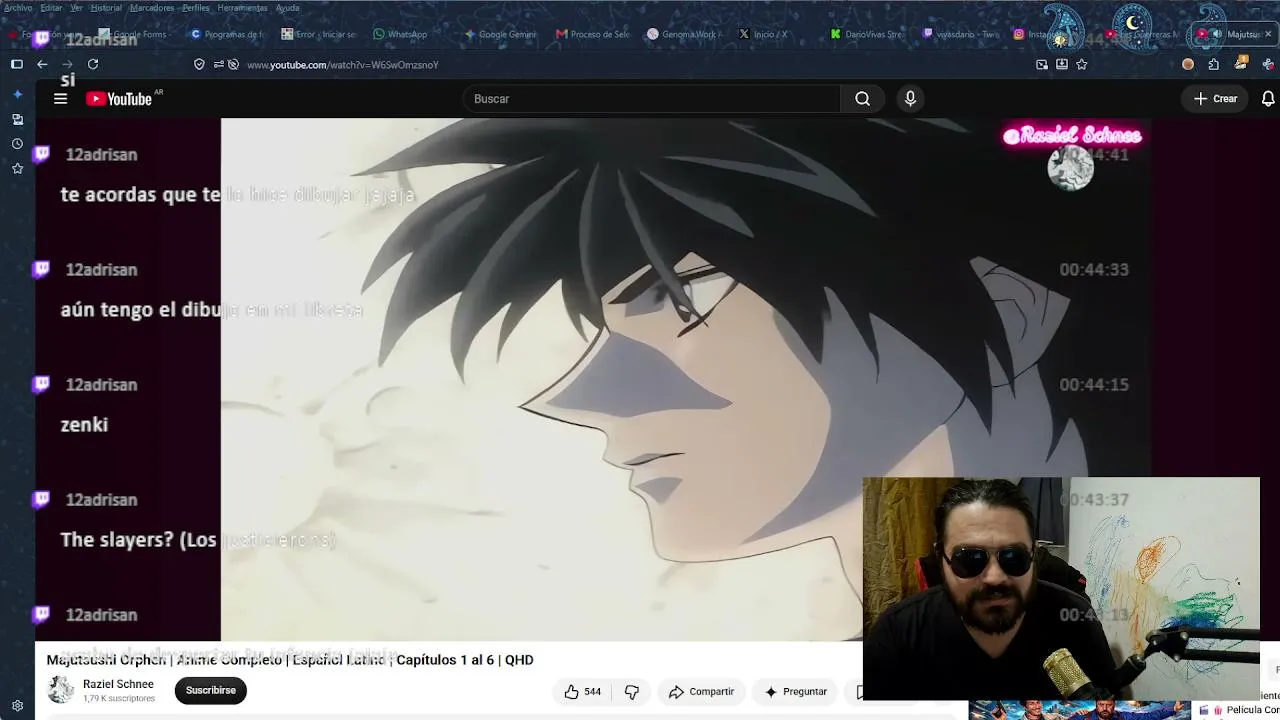The image size is (1280, 720).
Task: Switch to the Genoma Work tab
Action: 683,34
